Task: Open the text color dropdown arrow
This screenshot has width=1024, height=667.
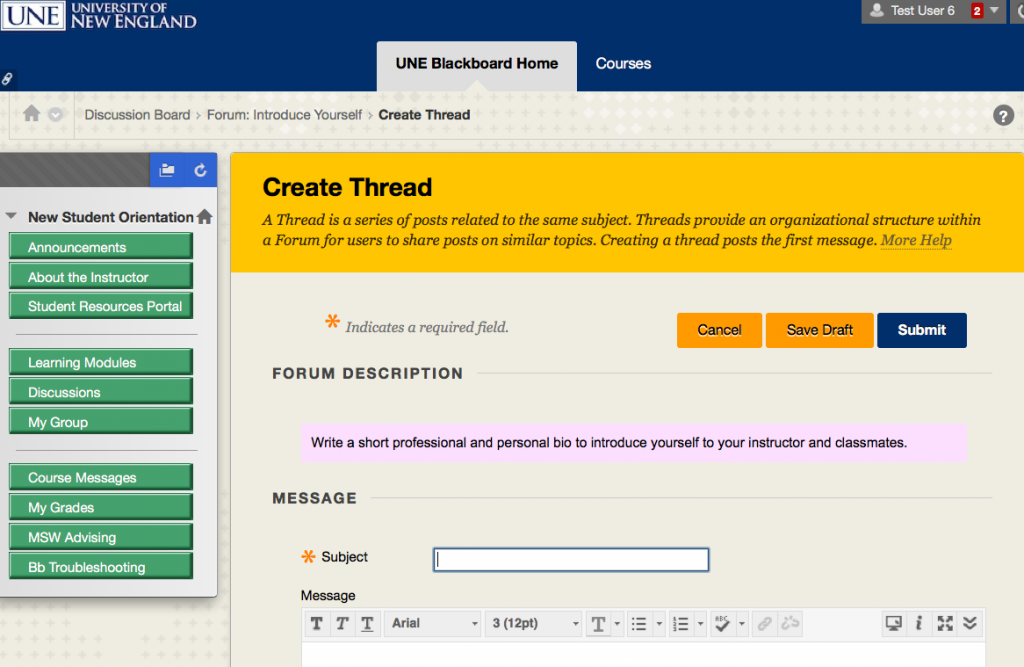Action: [x=617, y=624]
